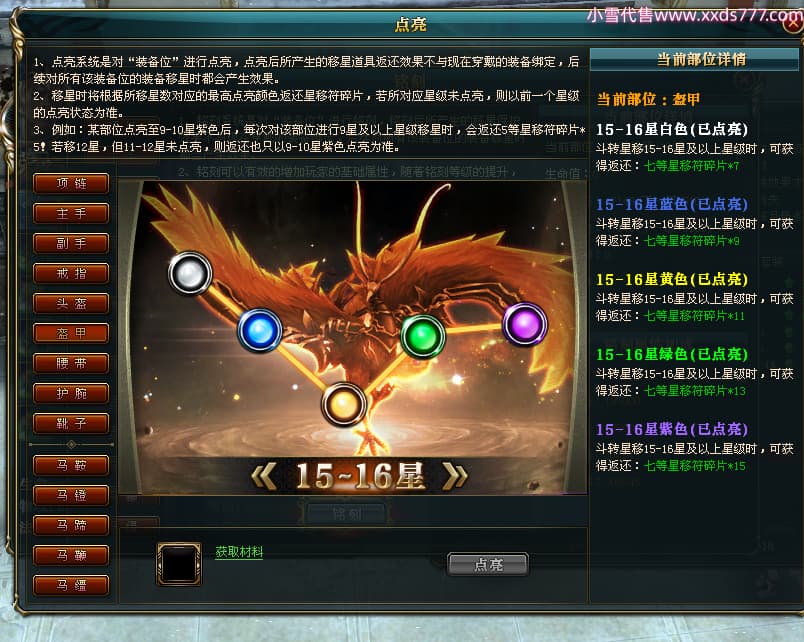804x642 pixels.
Task: Select 靴子 equipment slot
Action: coord(71,424)
